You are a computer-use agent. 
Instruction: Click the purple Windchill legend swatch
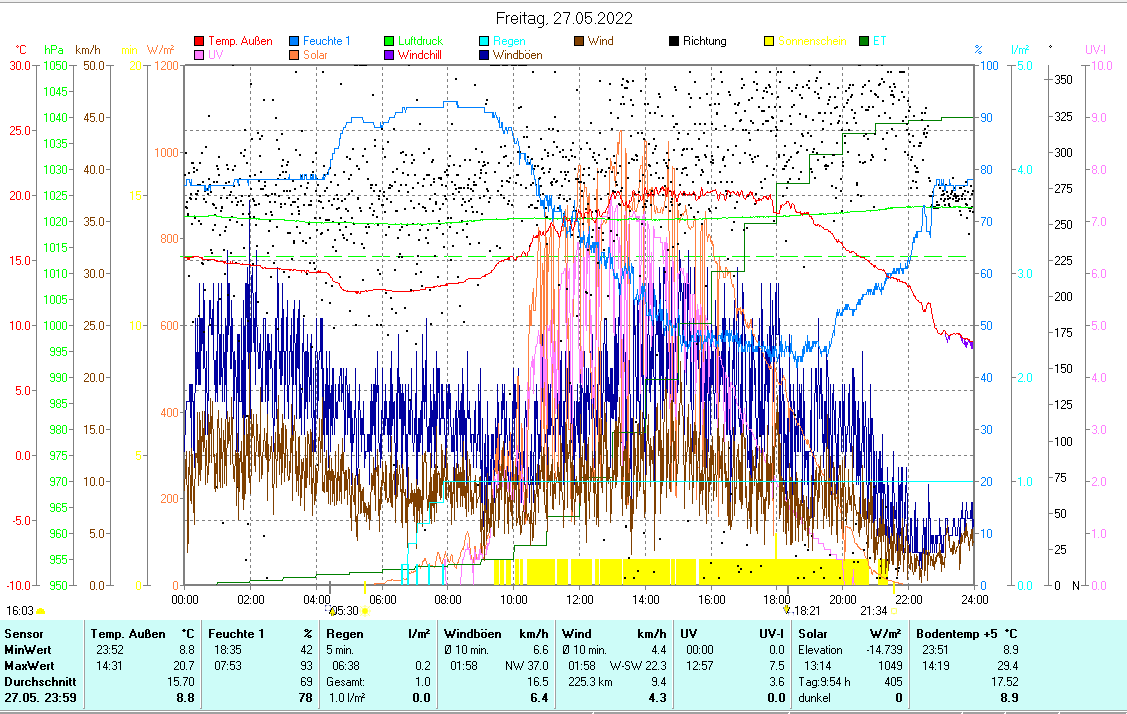coord(389,55)
